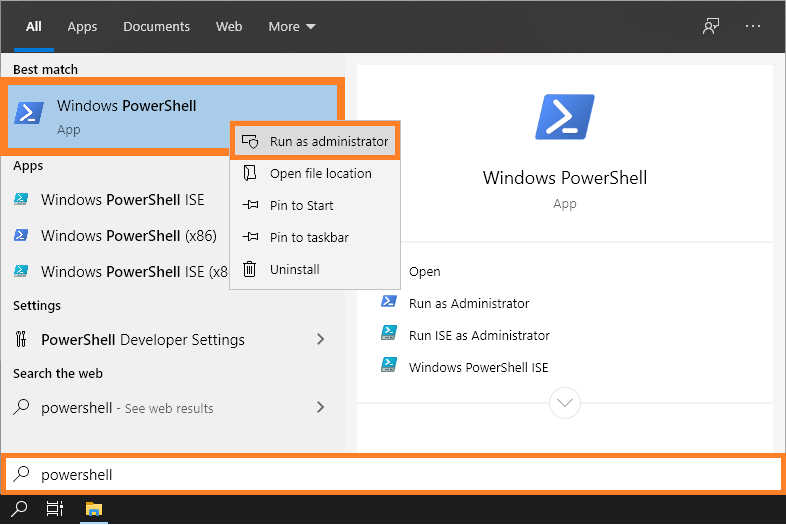Expand more actions with the down chevron
Viewport: 786px width, 525px height.
(x=565, y=404)
